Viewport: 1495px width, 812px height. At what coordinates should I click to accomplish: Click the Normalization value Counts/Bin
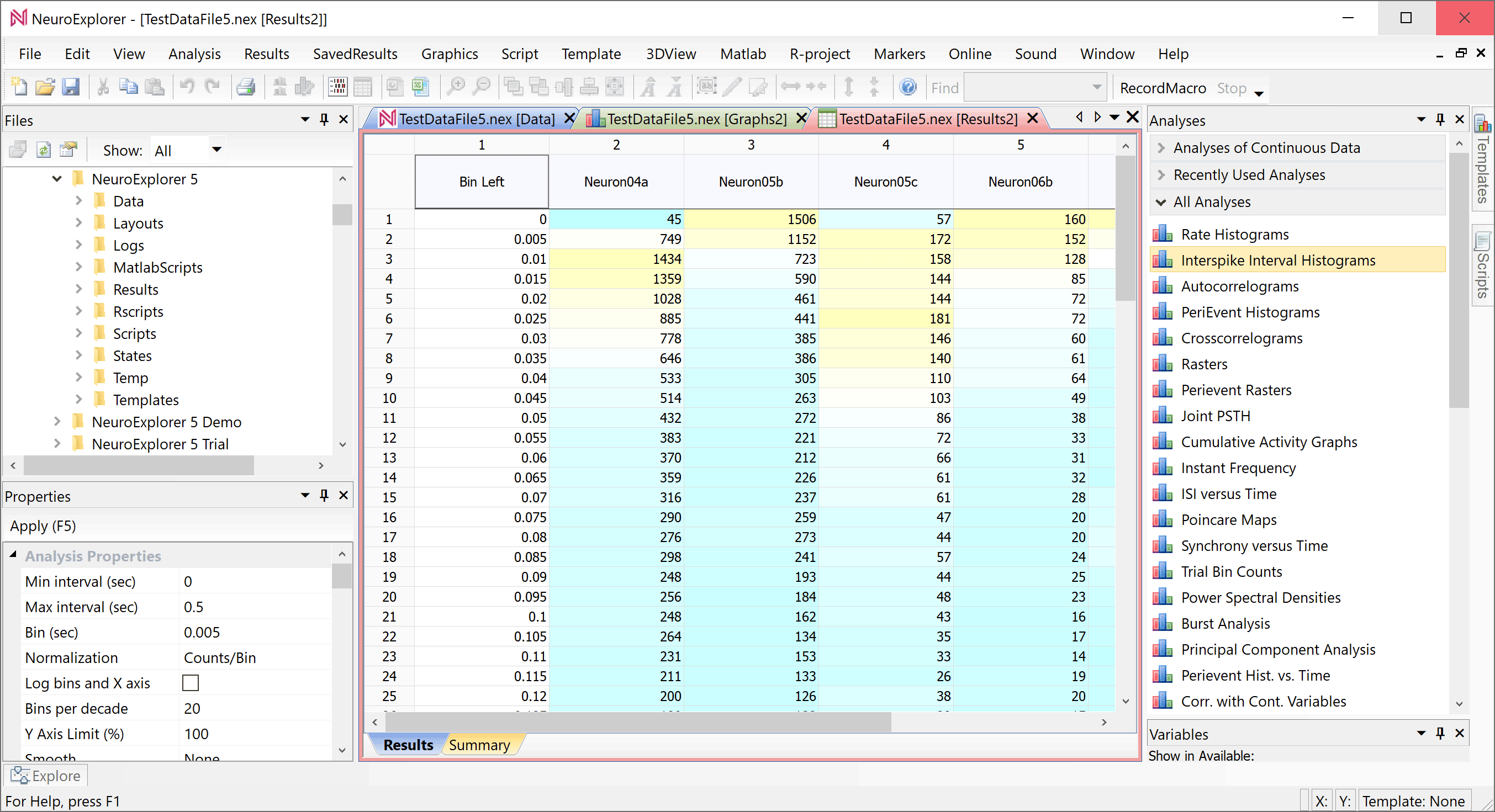[x=255, y=658]
